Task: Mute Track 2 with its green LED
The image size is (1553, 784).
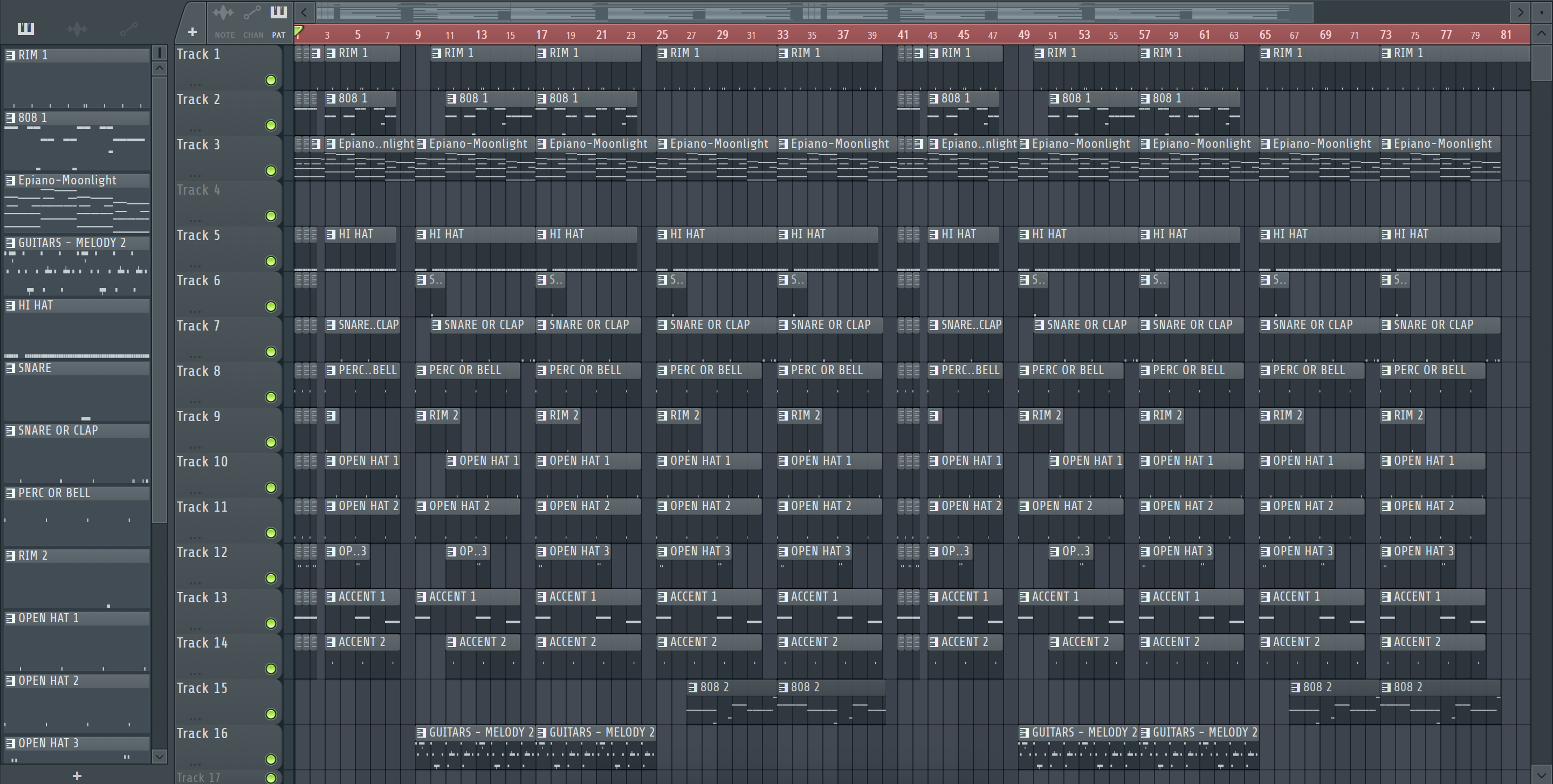Action: 271,125
